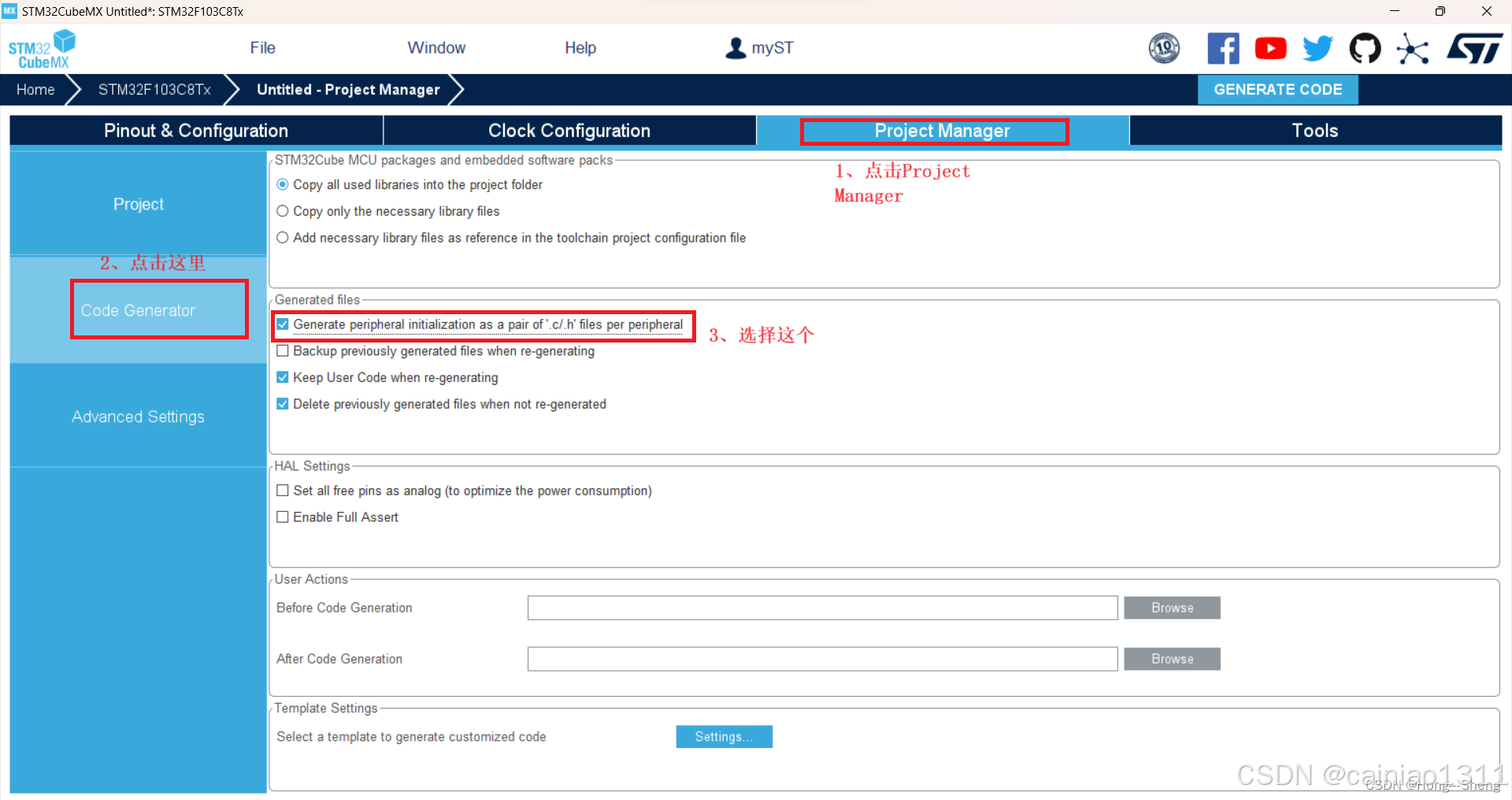Click the STM32CubeMX logo

42,49
